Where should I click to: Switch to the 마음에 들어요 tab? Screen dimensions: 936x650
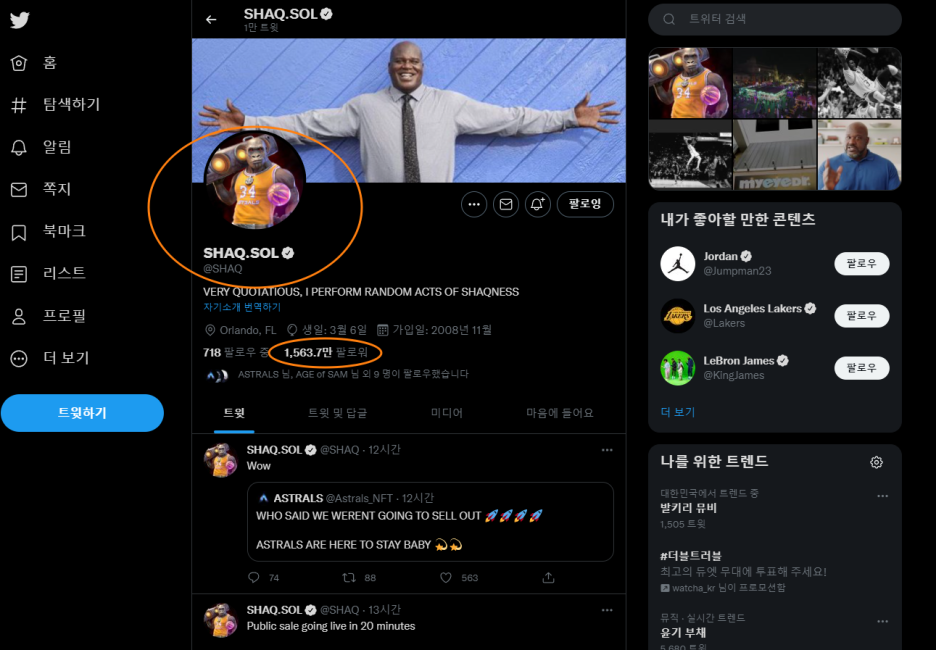(x=559, y=413)
